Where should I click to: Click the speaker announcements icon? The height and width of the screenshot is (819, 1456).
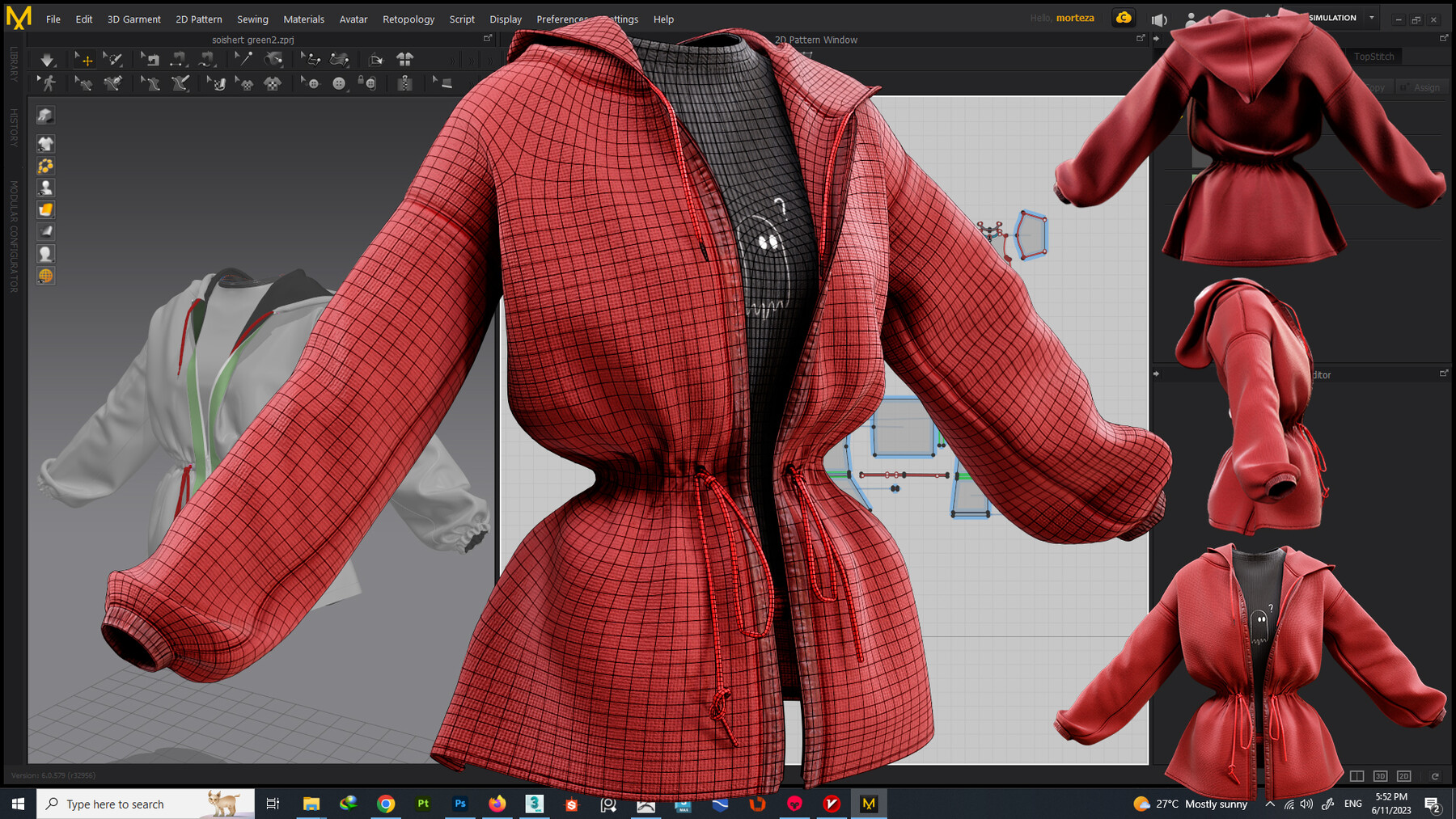click(1159, 19)
